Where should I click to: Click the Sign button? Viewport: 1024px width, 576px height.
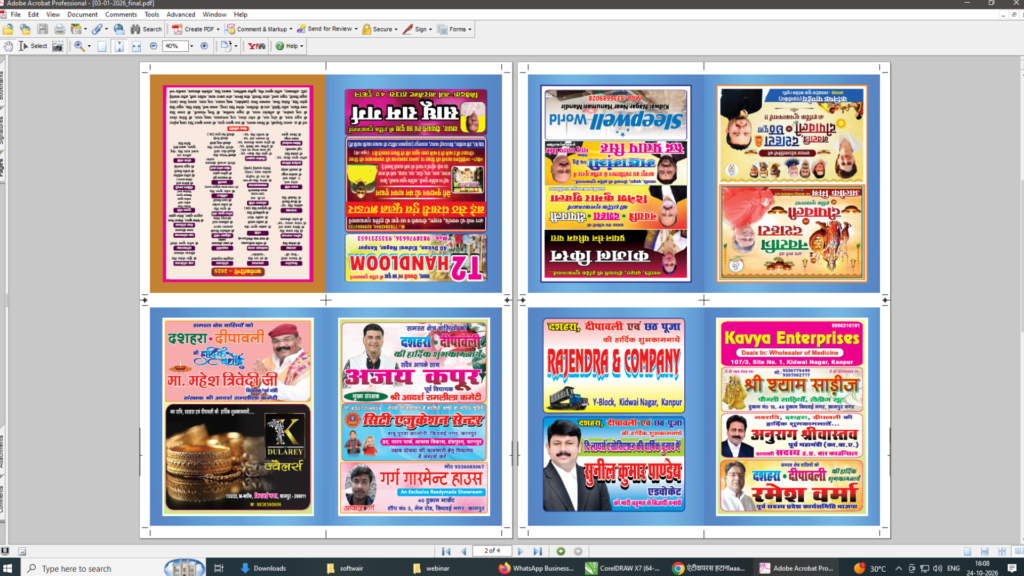coord(417,29)
